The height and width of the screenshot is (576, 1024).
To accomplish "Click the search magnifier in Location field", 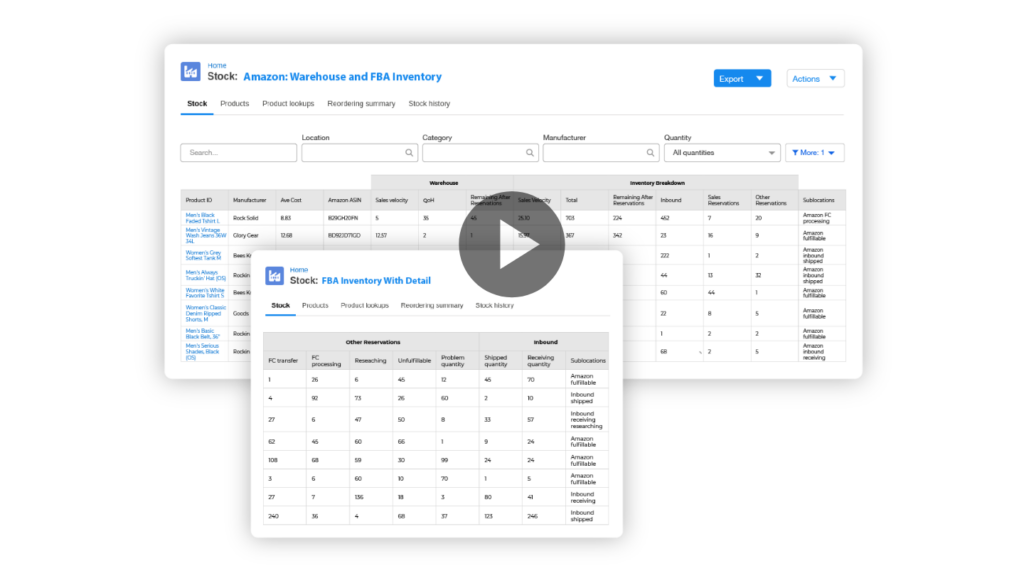I will 409,152.
